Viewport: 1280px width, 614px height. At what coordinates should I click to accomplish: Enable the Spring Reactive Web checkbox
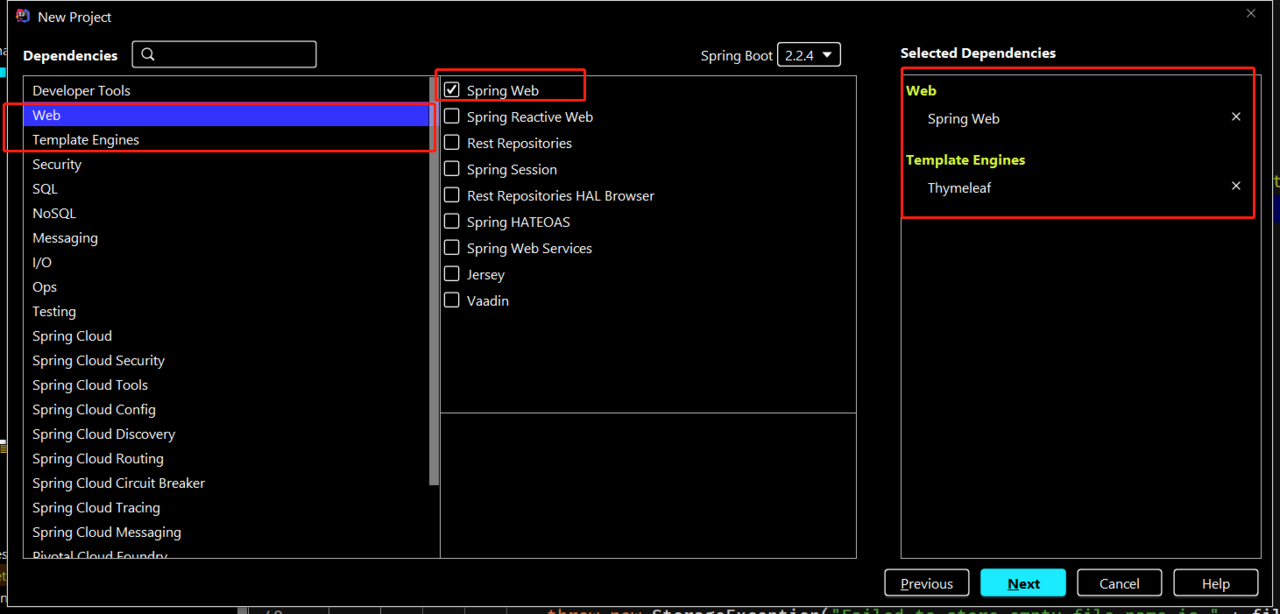(452, 117)
